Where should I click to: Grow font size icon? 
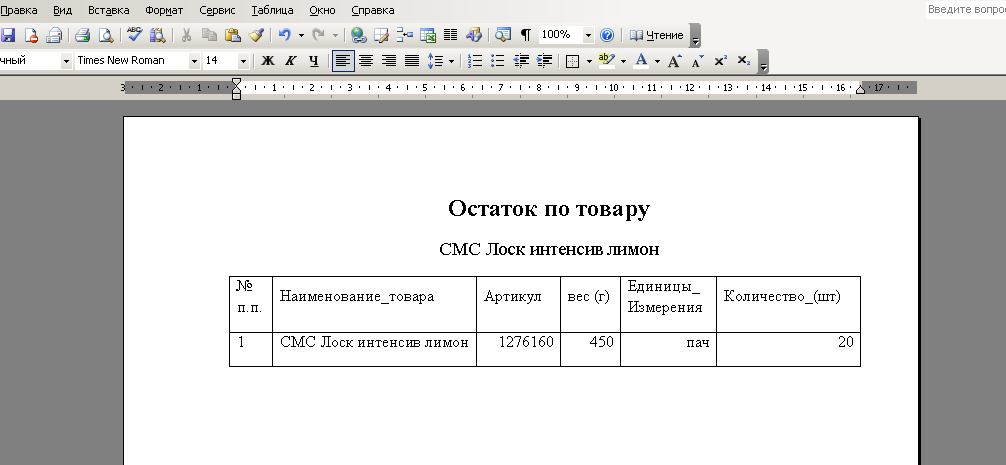coord(674,61)
